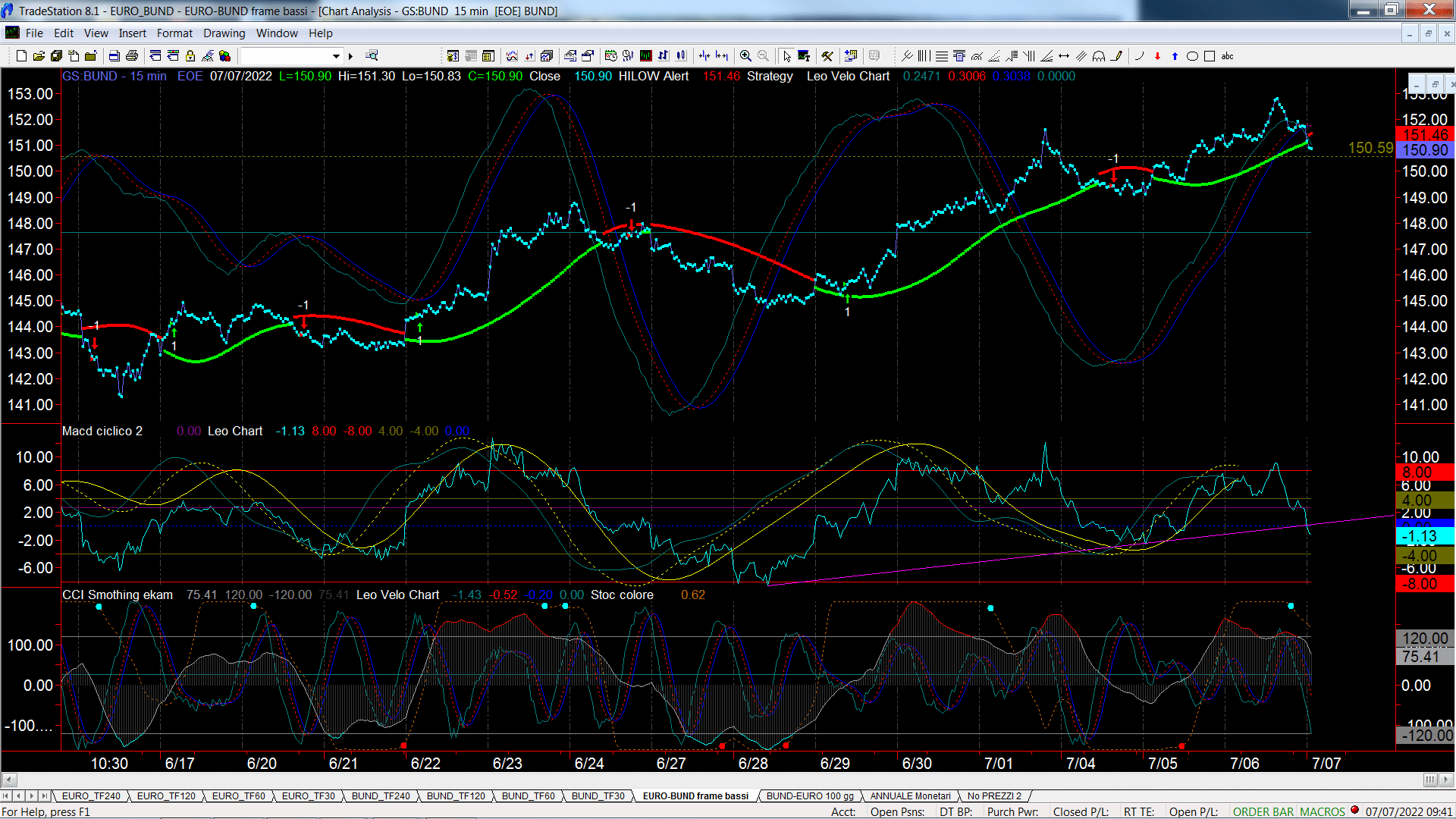Image resolution: width=1456 pixels, height=819 pixels.
Task: Click the Zoom In magnifier
Action: tap(745, 55)
